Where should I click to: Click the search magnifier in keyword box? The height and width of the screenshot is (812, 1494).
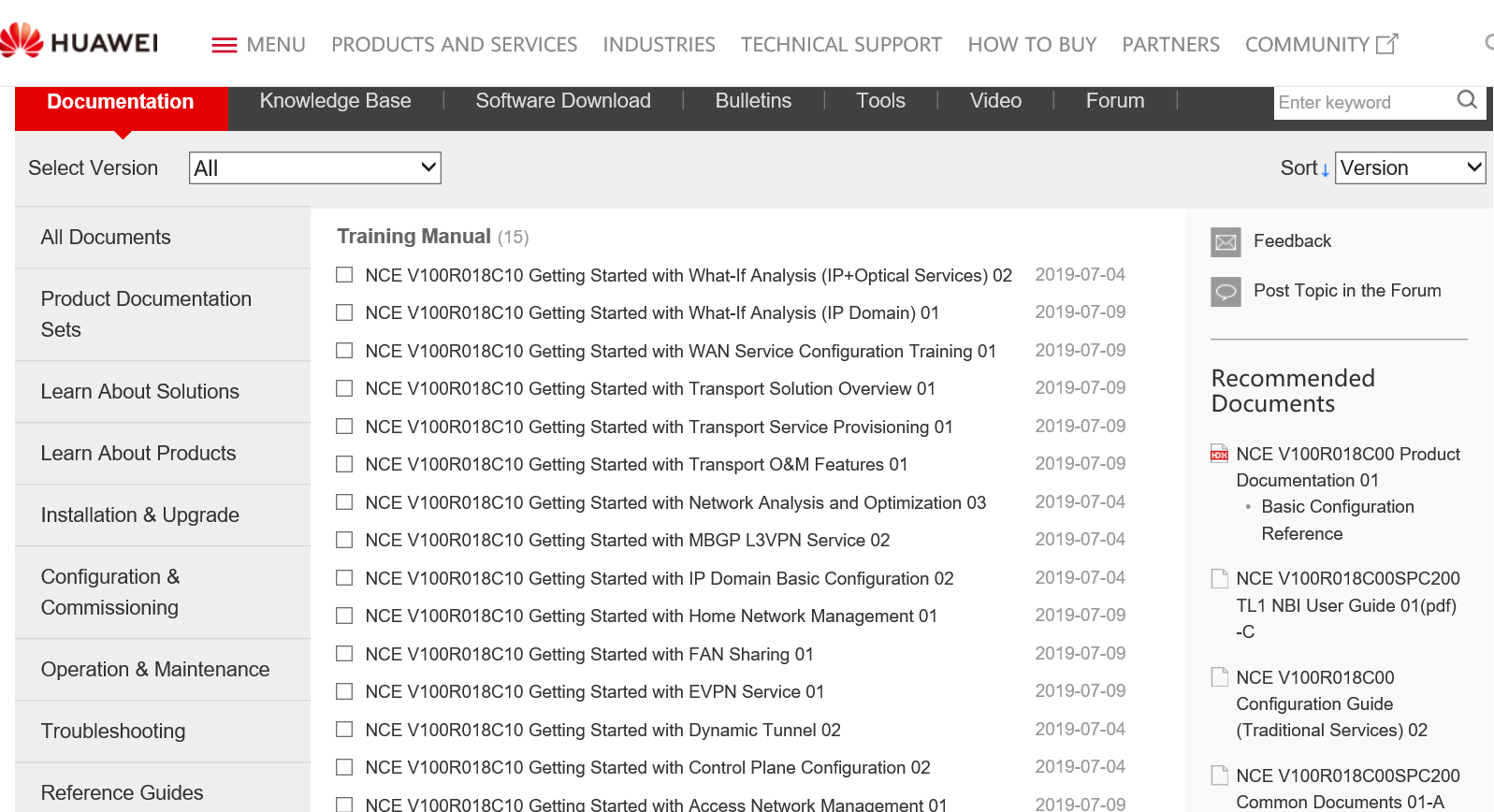click(1467, 100)
